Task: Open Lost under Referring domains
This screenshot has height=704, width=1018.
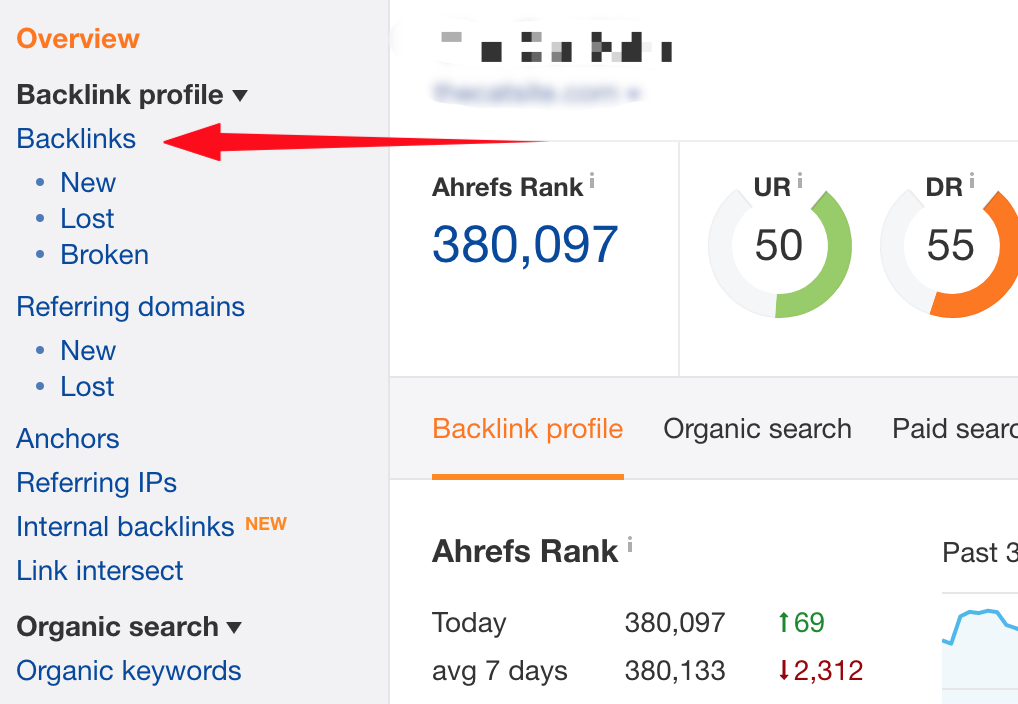Action: (x=87, y=386)
